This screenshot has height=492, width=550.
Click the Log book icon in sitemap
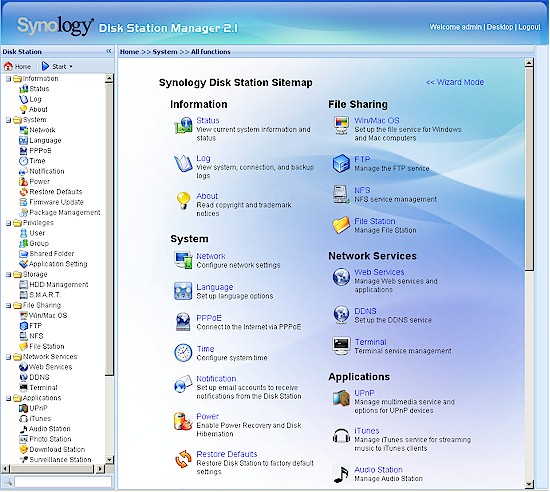pos(183,163)
